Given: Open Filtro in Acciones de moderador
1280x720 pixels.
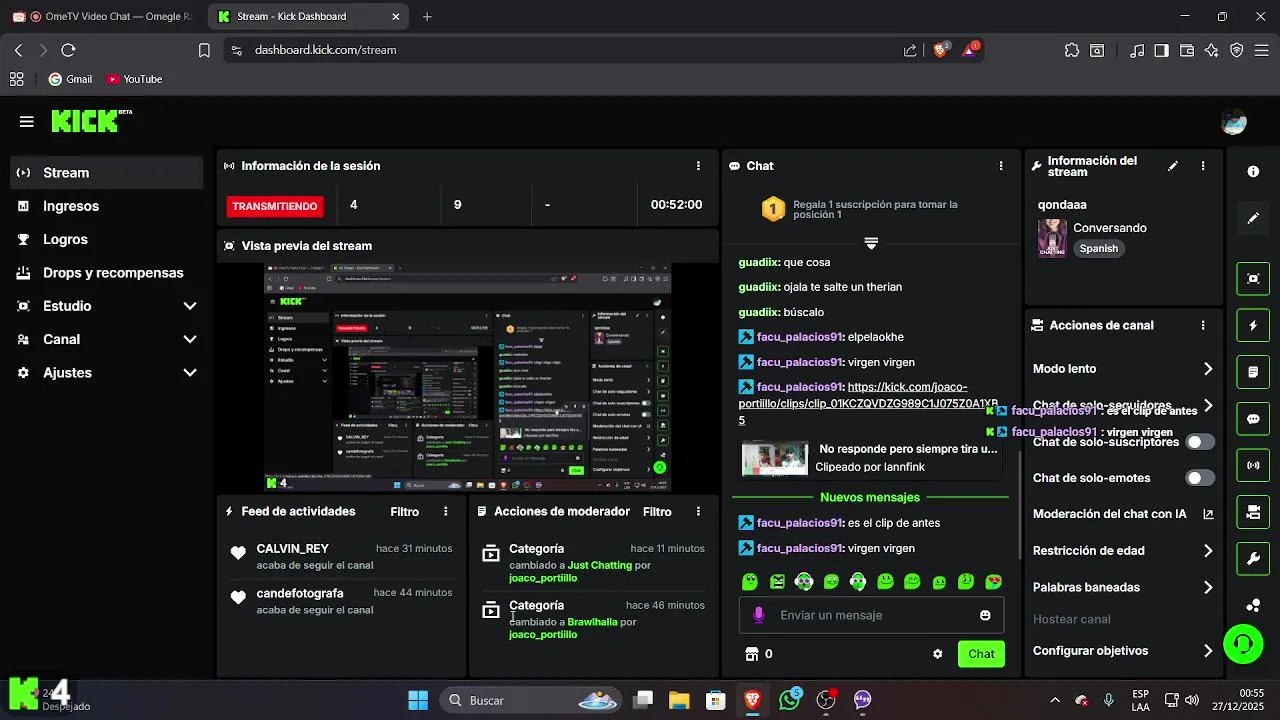Looking at the screenshot, I should pyautogui.click(x=657, y=511).
